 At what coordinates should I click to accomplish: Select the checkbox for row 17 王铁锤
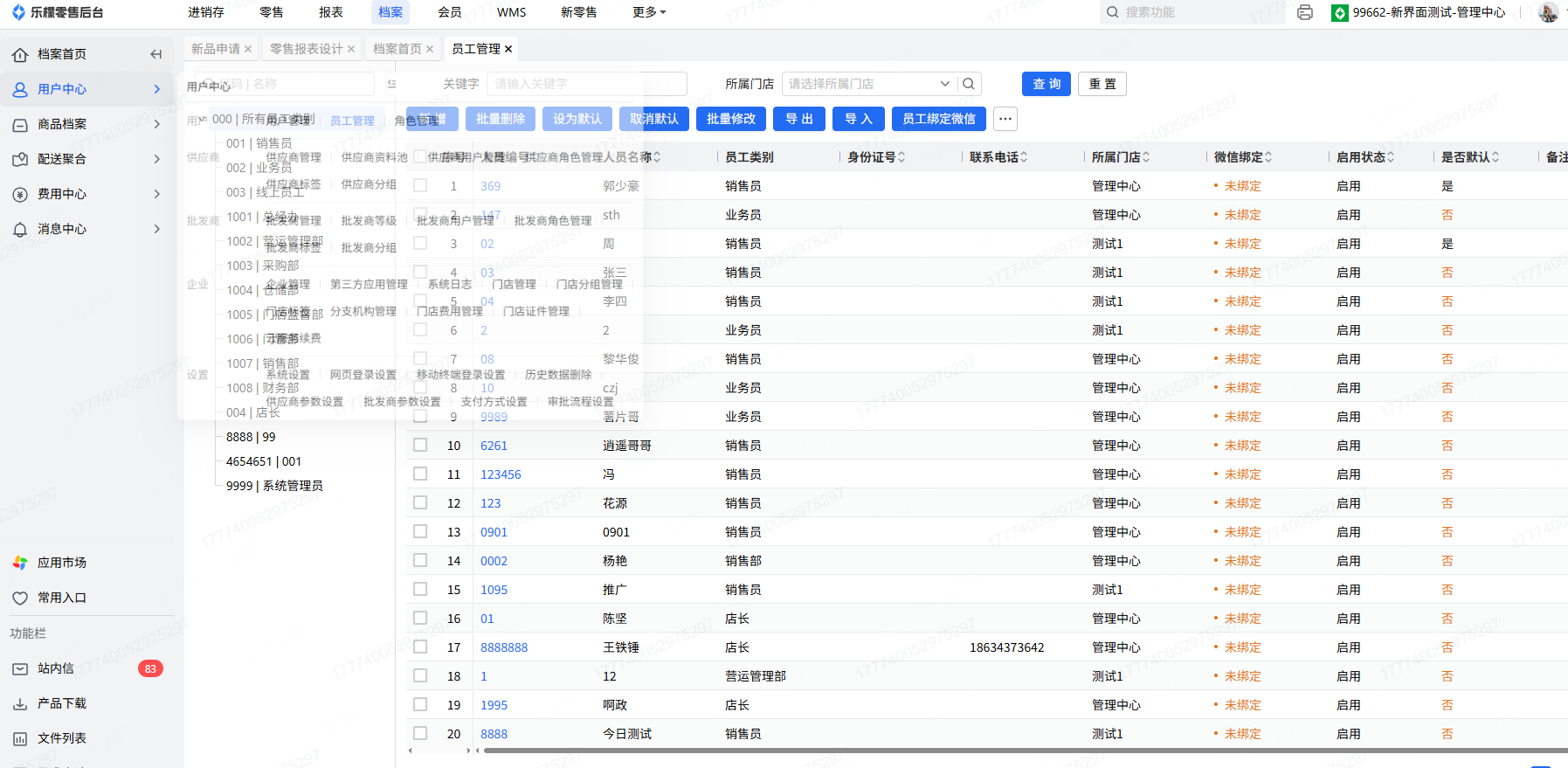[420, 647]
